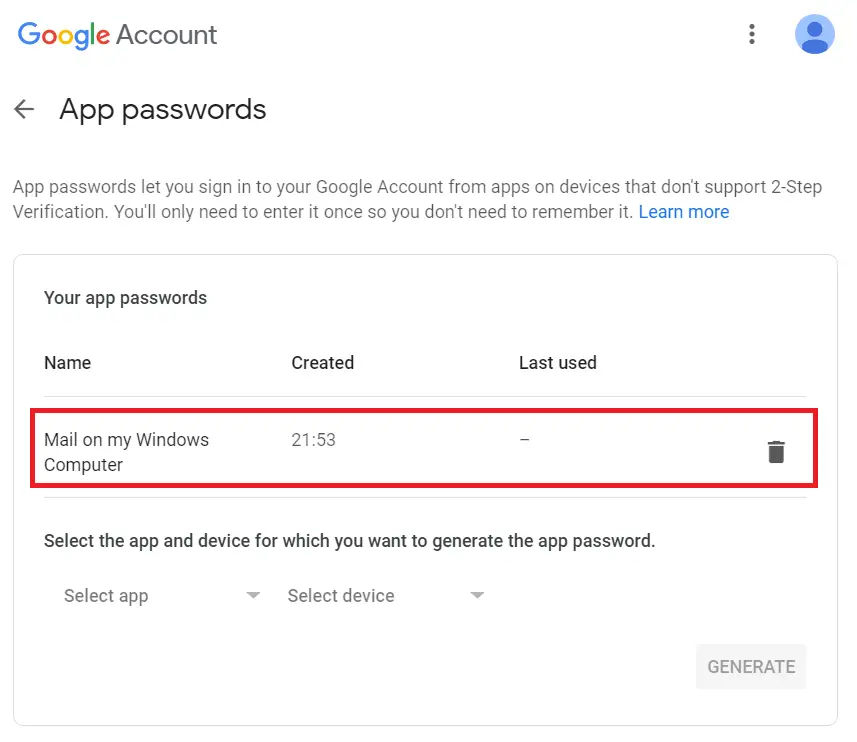This screenshot has height=742, width=857.
Task: Select the Mail on my Windows Computer entry
Action: pos(424,447)
